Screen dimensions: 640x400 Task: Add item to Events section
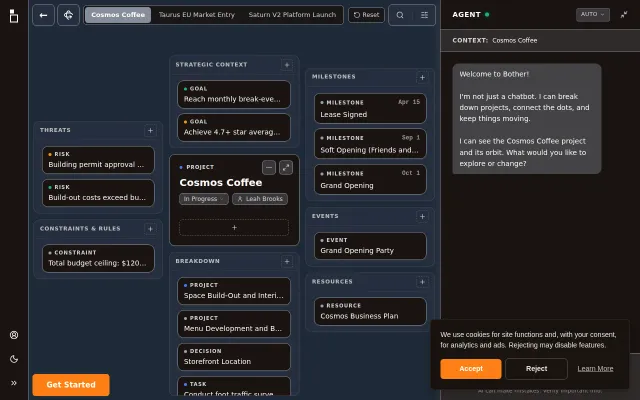(422, 216)
